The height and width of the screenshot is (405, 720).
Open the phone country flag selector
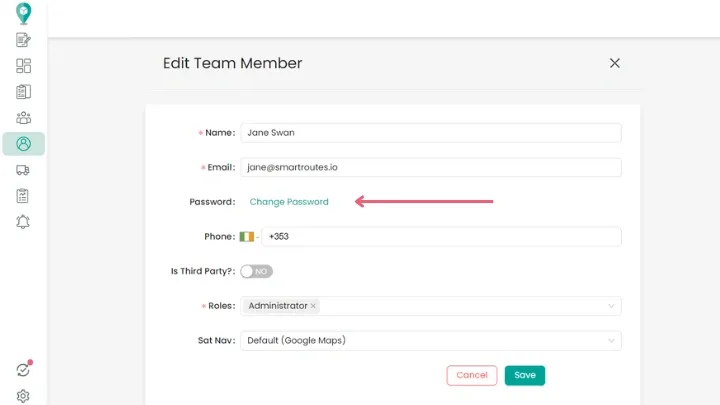click(x=247, y=237)
